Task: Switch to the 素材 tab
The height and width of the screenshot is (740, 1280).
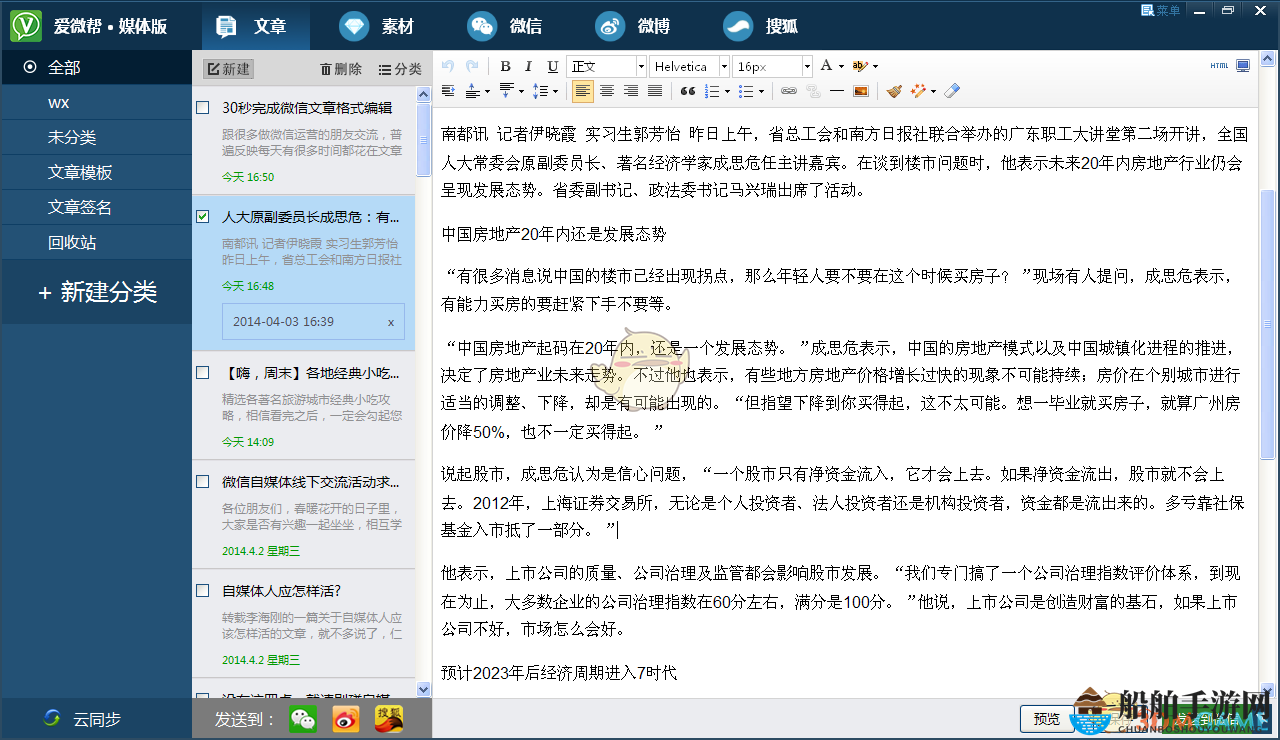Action: [376, 26]
